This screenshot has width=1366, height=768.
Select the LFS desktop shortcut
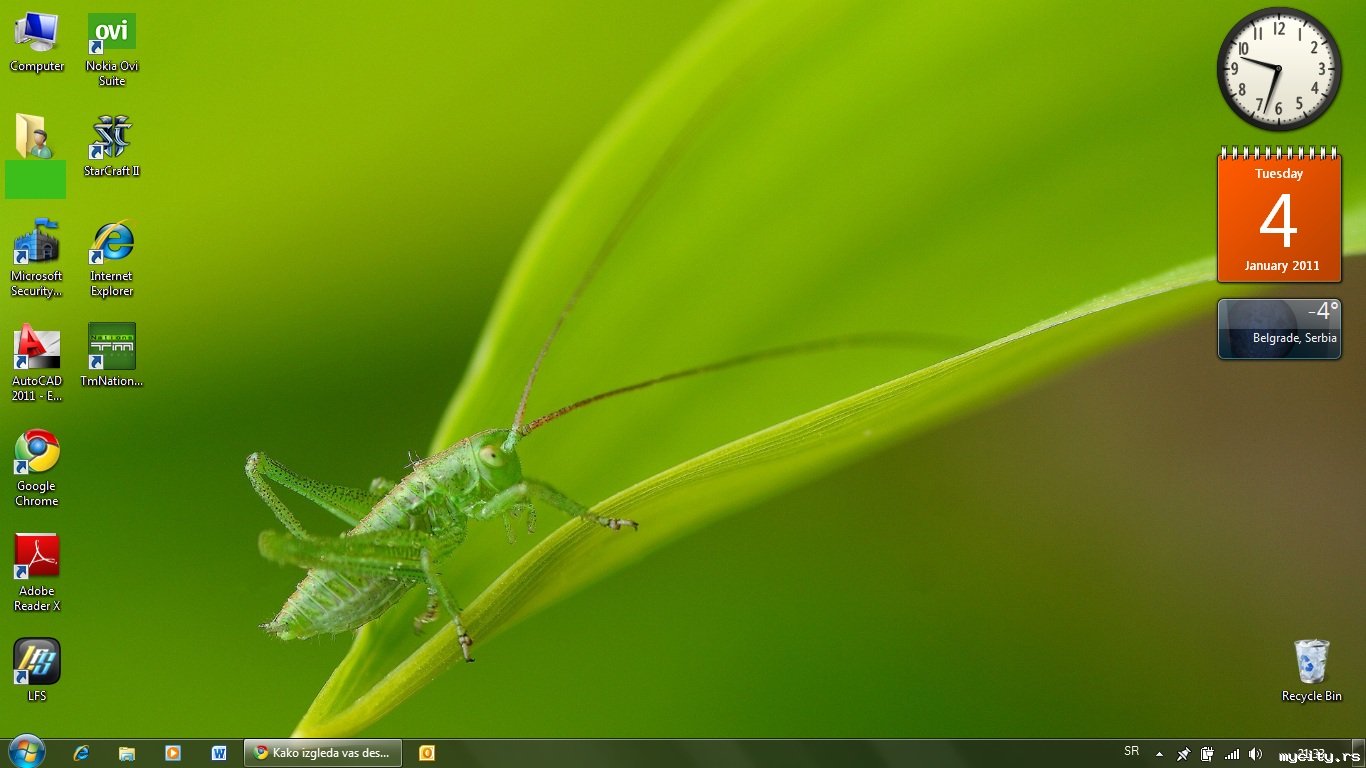pyautogui.click(x=37, y=670)
